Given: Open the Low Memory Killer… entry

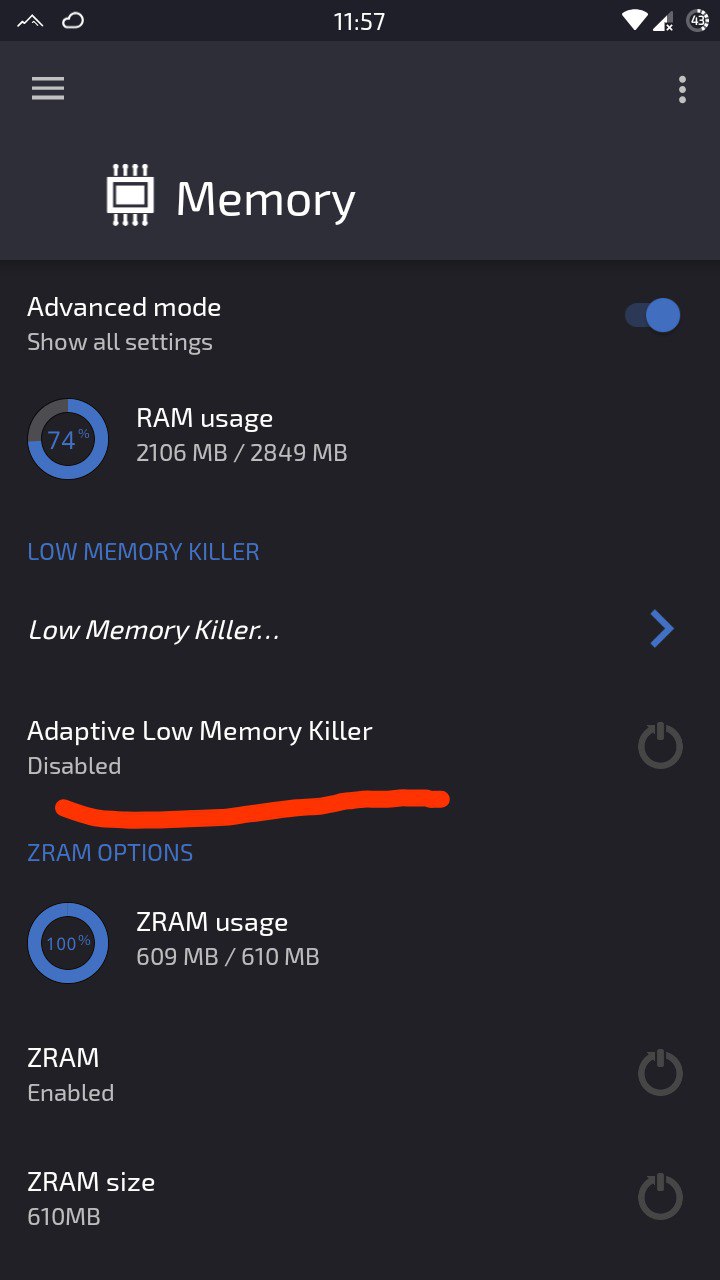Looking at the screenshot, I should (x=360, y=630).
